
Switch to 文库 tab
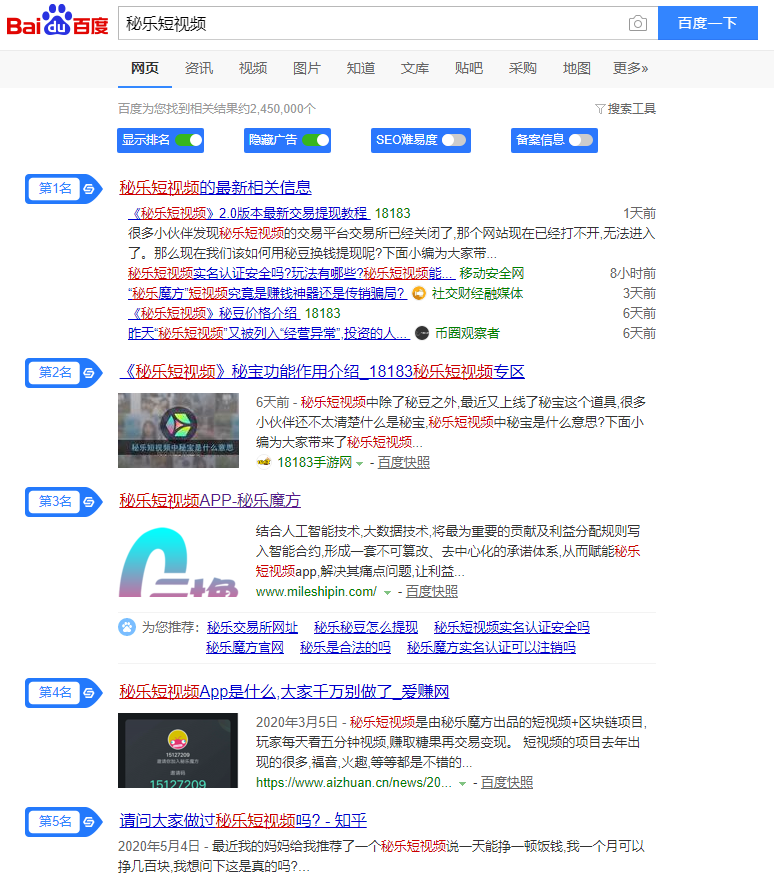pos(415,69)
